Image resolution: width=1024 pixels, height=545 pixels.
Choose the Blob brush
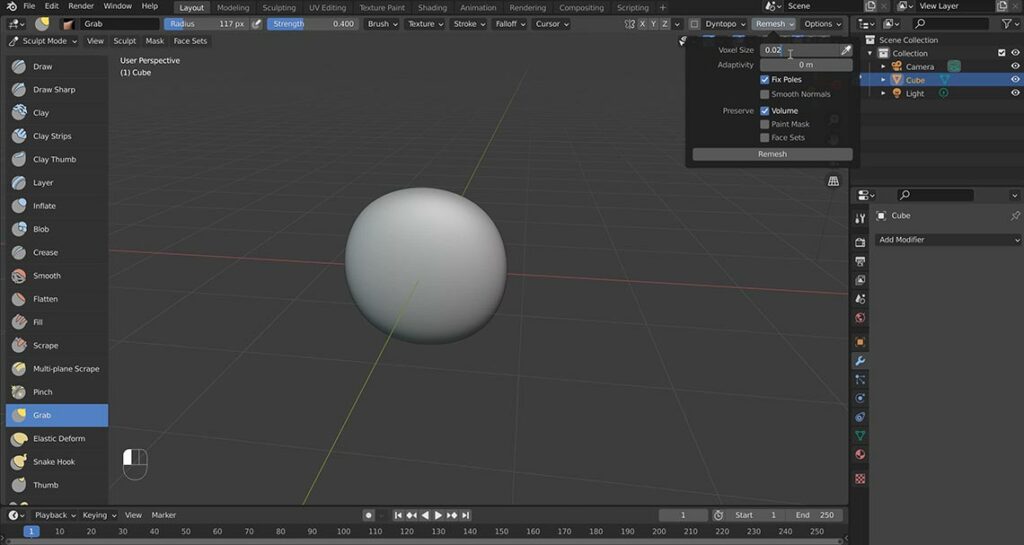pyautogui.click(x=57, y=229)
